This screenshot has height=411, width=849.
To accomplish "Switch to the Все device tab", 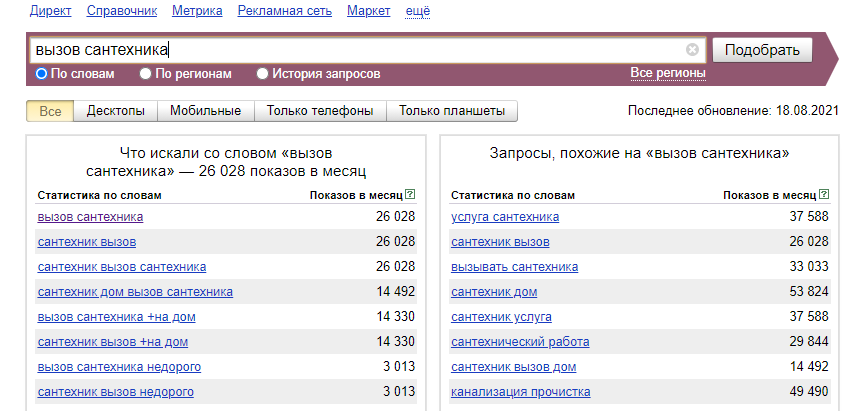I will click(50, 111).
